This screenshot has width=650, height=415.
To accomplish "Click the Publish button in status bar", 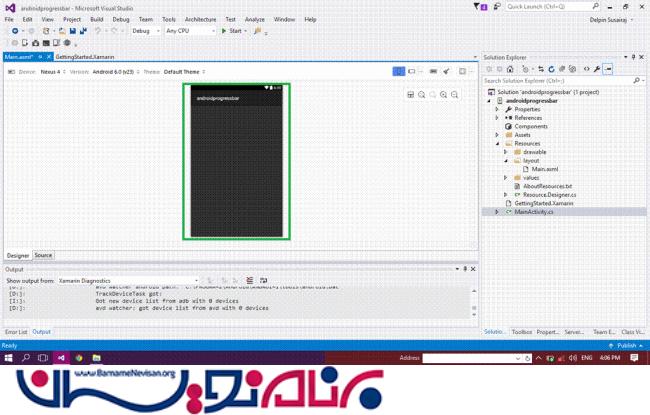I will tap(626, 346).
